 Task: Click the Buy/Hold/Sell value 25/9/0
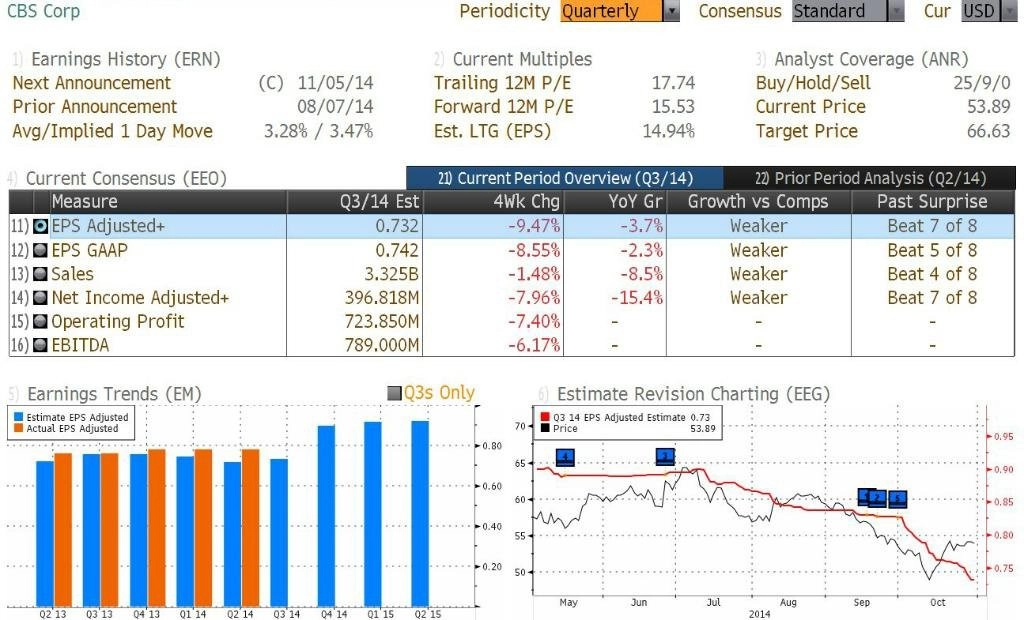982,83
